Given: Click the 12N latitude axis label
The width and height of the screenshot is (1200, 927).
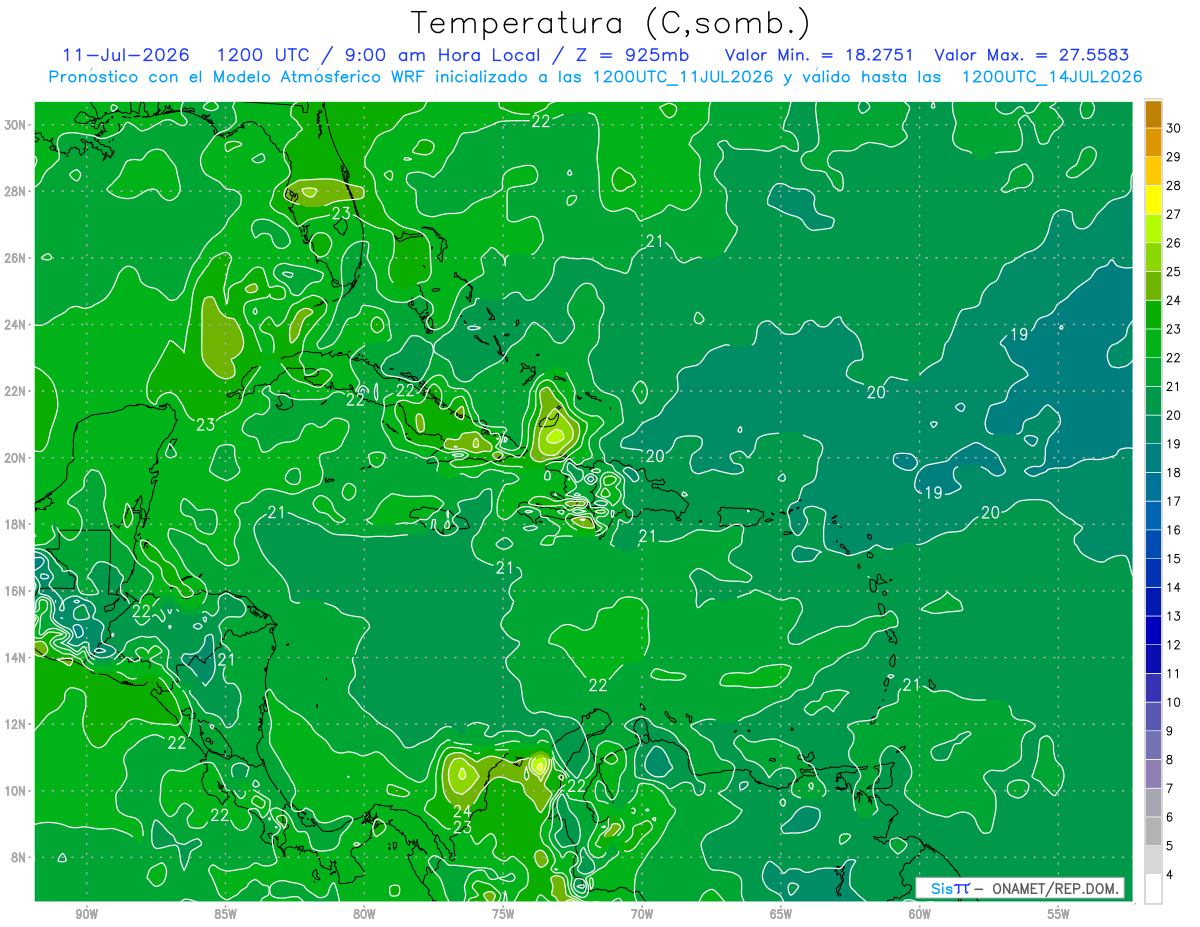Looking at the screenshot, I should pyautogui.click(x=16, y=724).
